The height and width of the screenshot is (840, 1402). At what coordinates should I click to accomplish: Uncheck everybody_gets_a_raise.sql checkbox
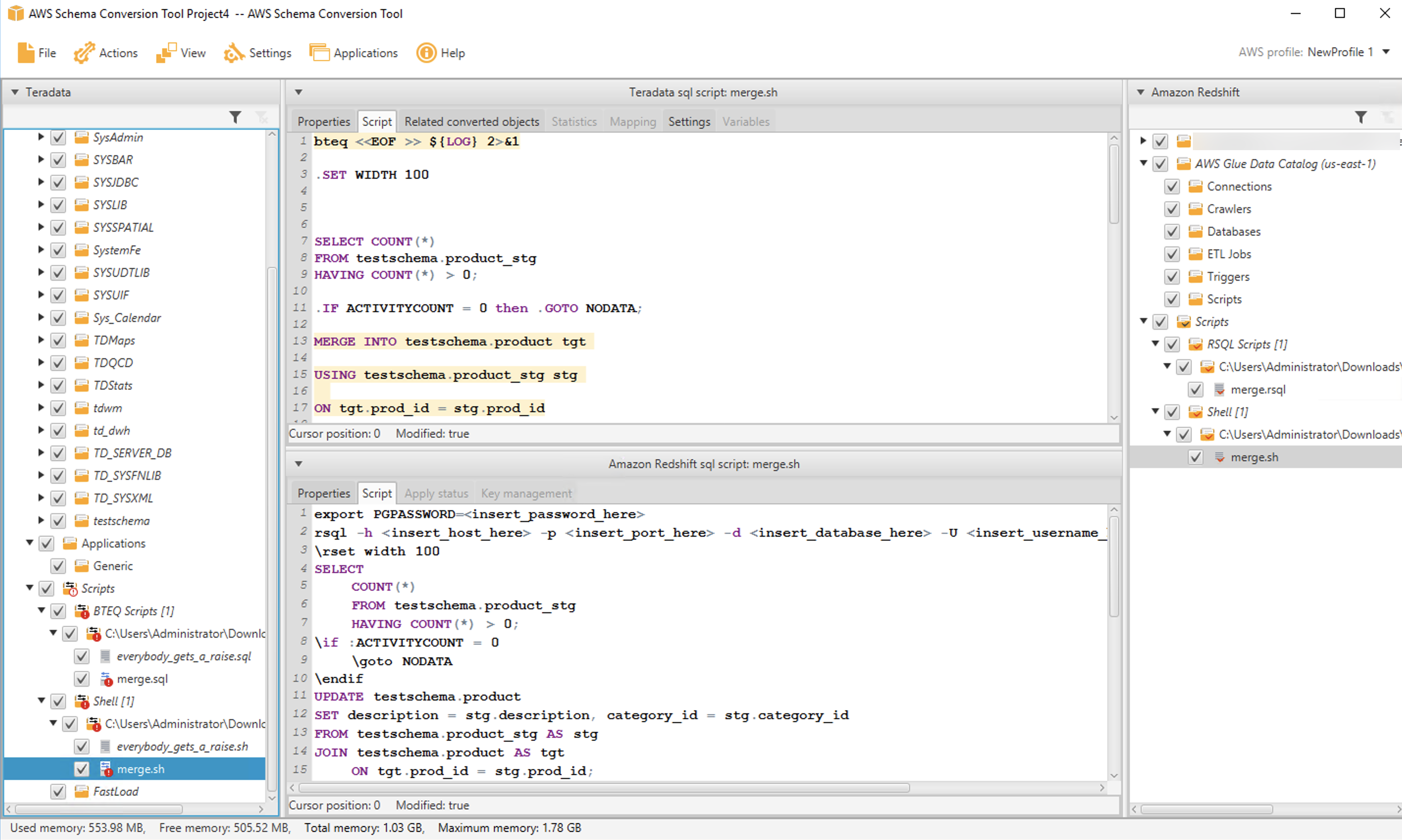click(81, 656)
